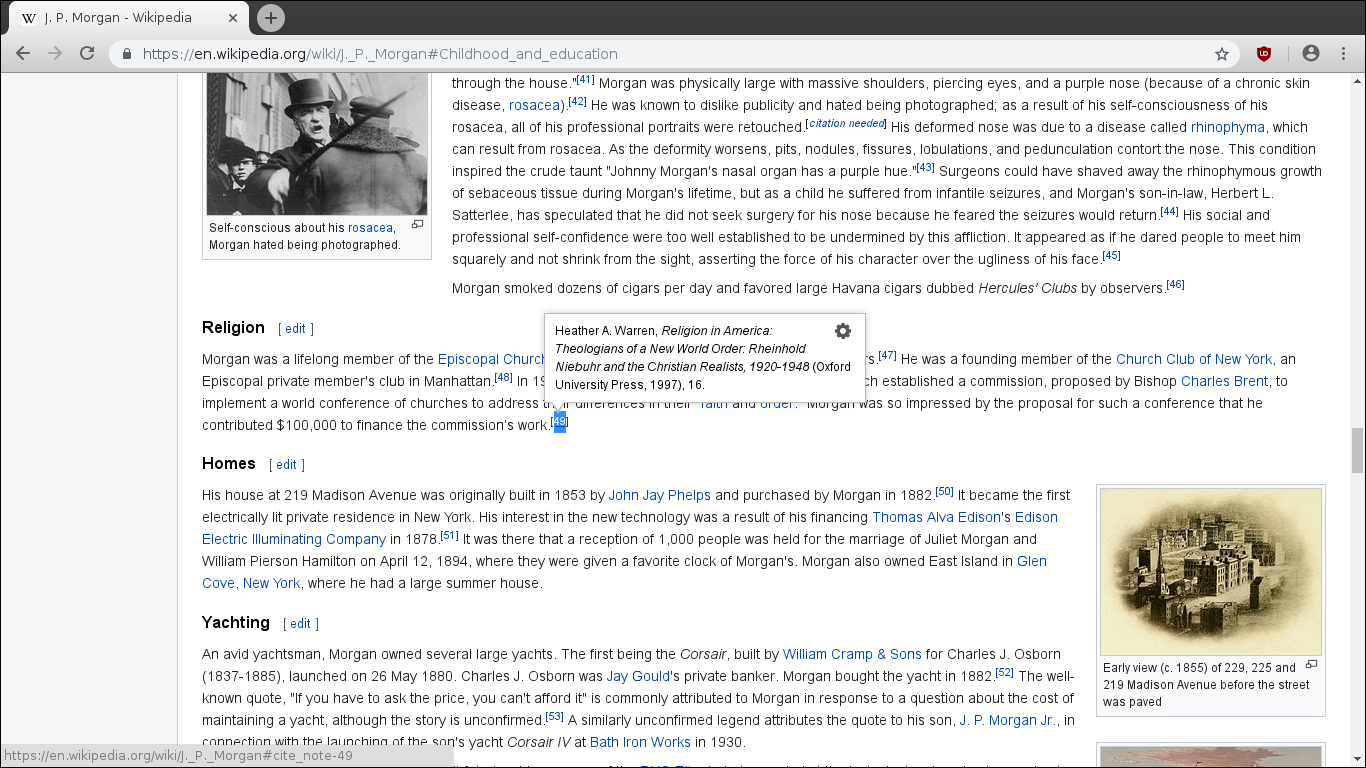Image resolution: width=1366 pixels, height=768 pixels.
Task: Click reference [42] superscript
Action: click(577, 101)
